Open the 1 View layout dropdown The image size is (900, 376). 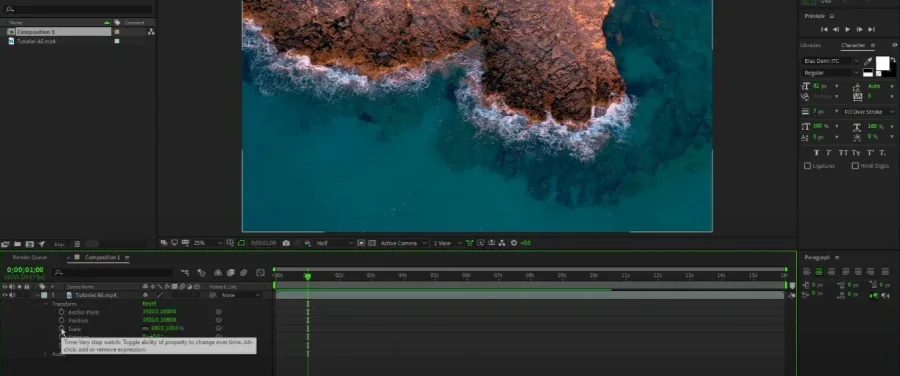coord(447,243)
